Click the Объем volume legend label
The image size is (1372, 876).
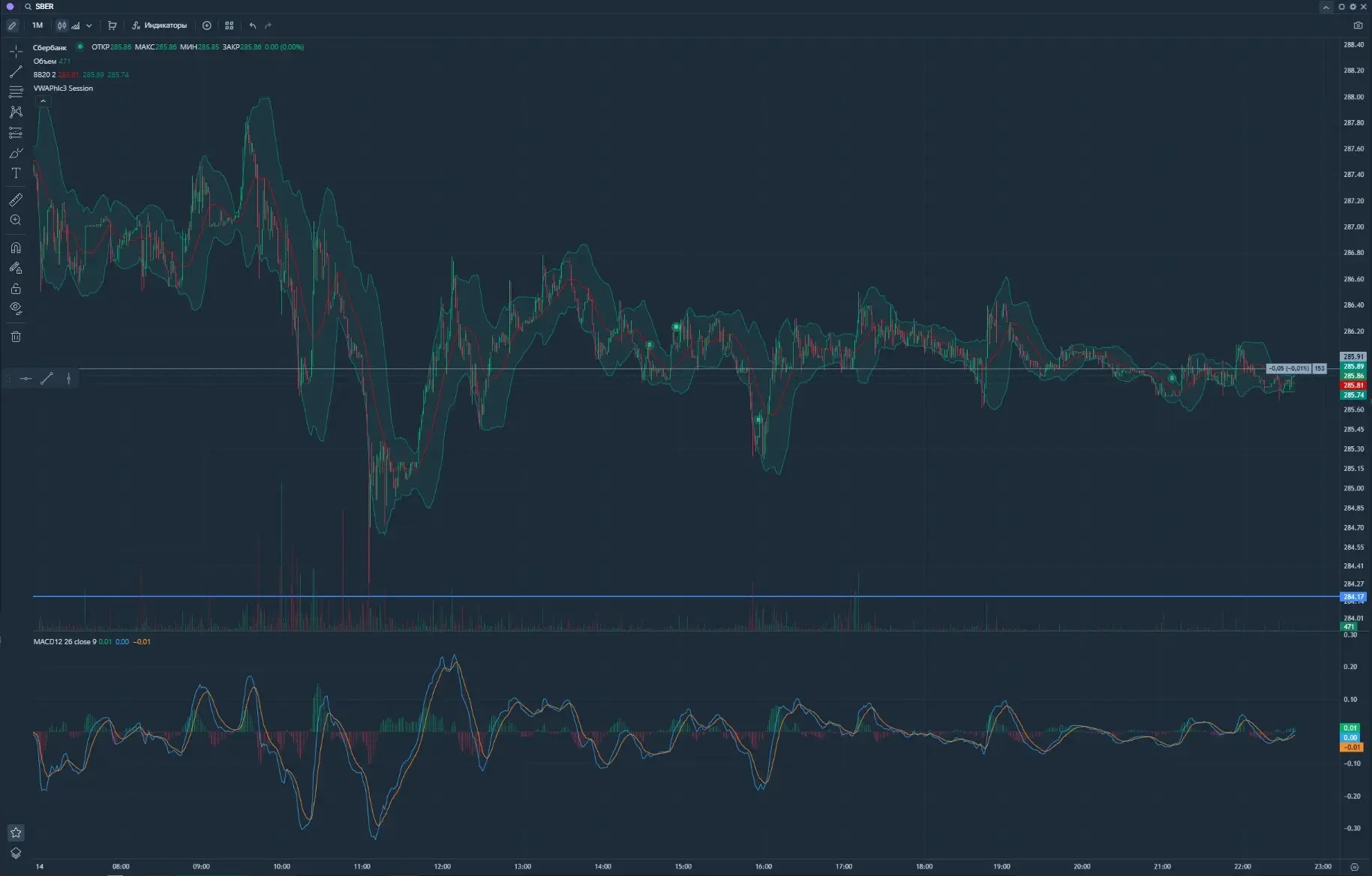pos(45,61)
